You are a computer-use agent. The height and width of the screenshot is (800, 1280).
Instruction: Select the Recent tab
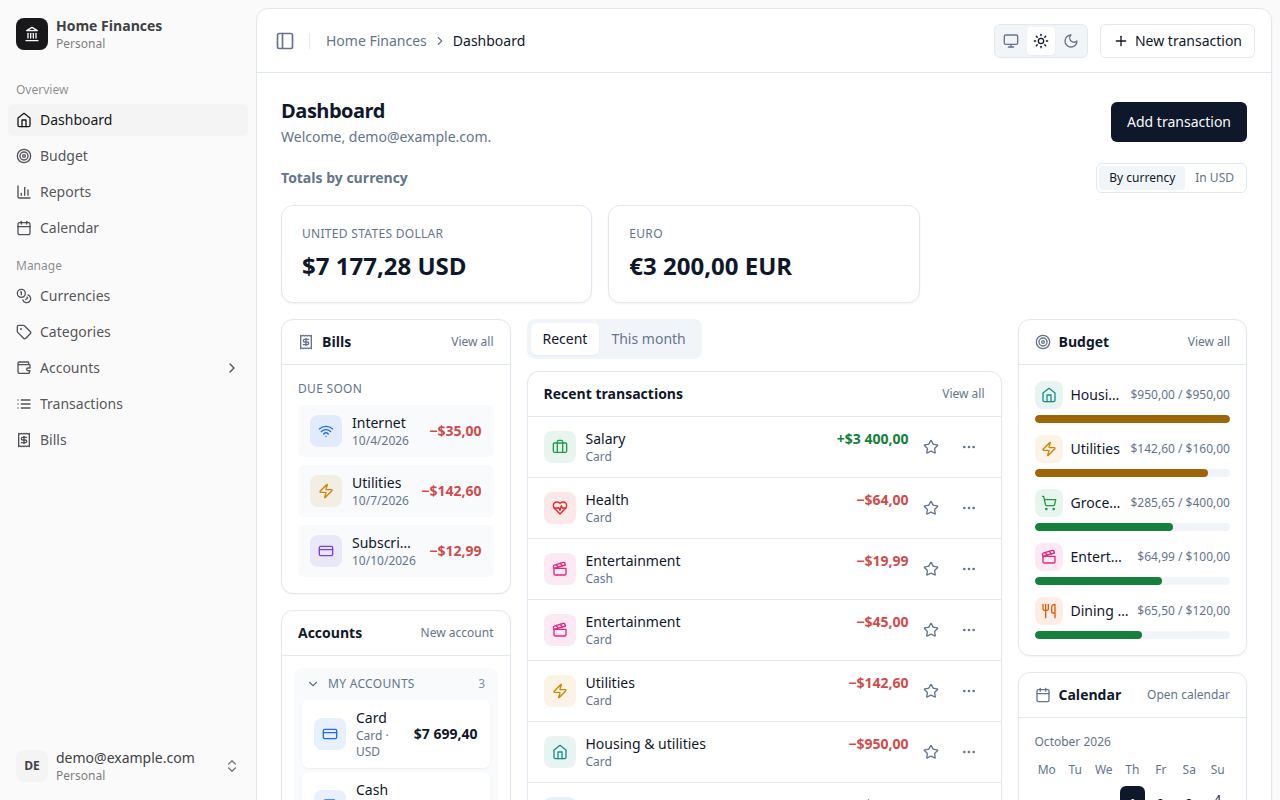click(565, 339)
